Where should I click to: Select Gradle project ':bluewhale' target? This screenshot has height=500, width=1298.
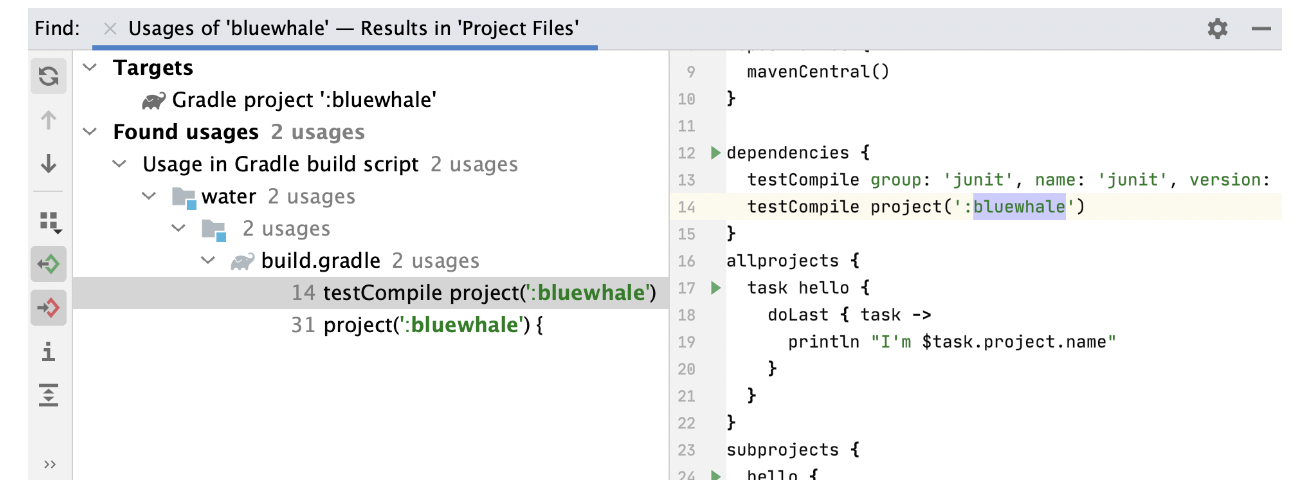pos(303,100)
